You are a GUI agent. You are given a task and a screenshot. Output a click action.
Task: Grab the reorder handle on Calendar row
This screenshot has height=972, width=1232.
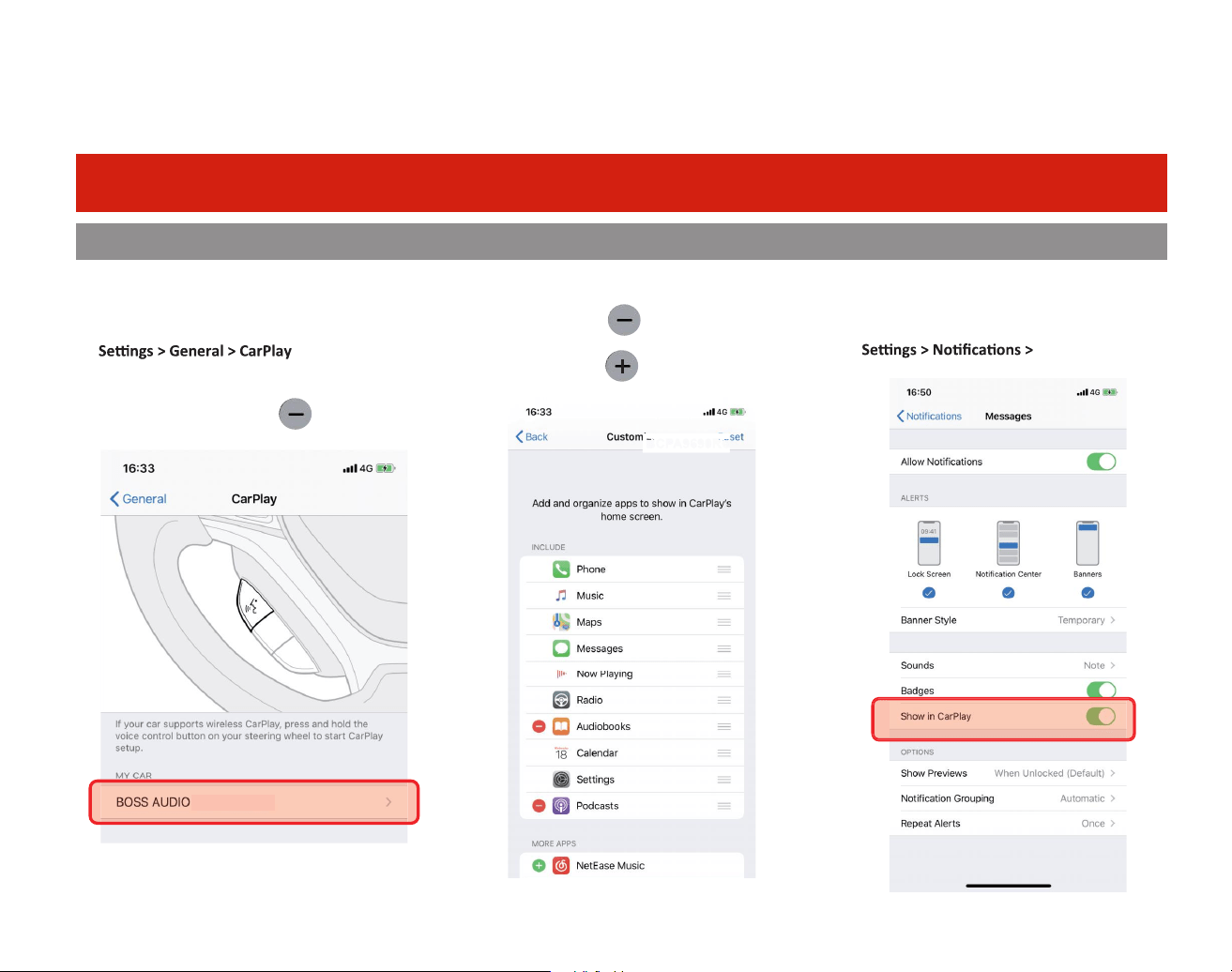pos(723,752)
